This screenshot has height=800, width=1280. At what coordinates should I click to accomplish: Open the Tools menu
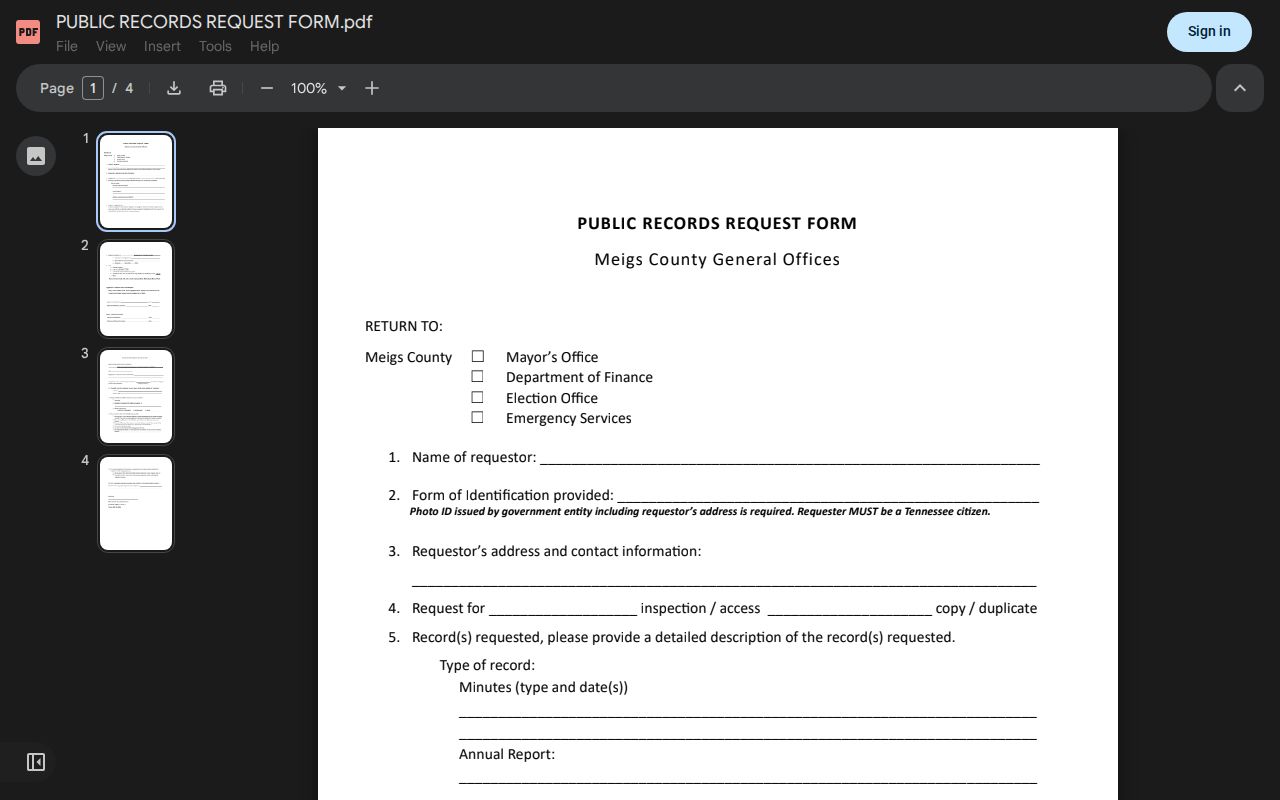(215, 46)
